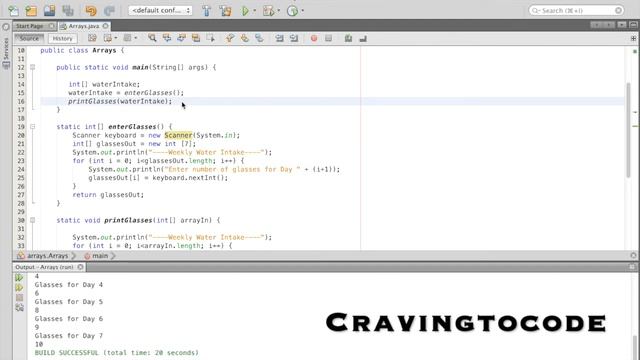Click the greyed-out Redo arrow icon
Viewport: 640px width, 360px height.
click(x=109, y=11)
